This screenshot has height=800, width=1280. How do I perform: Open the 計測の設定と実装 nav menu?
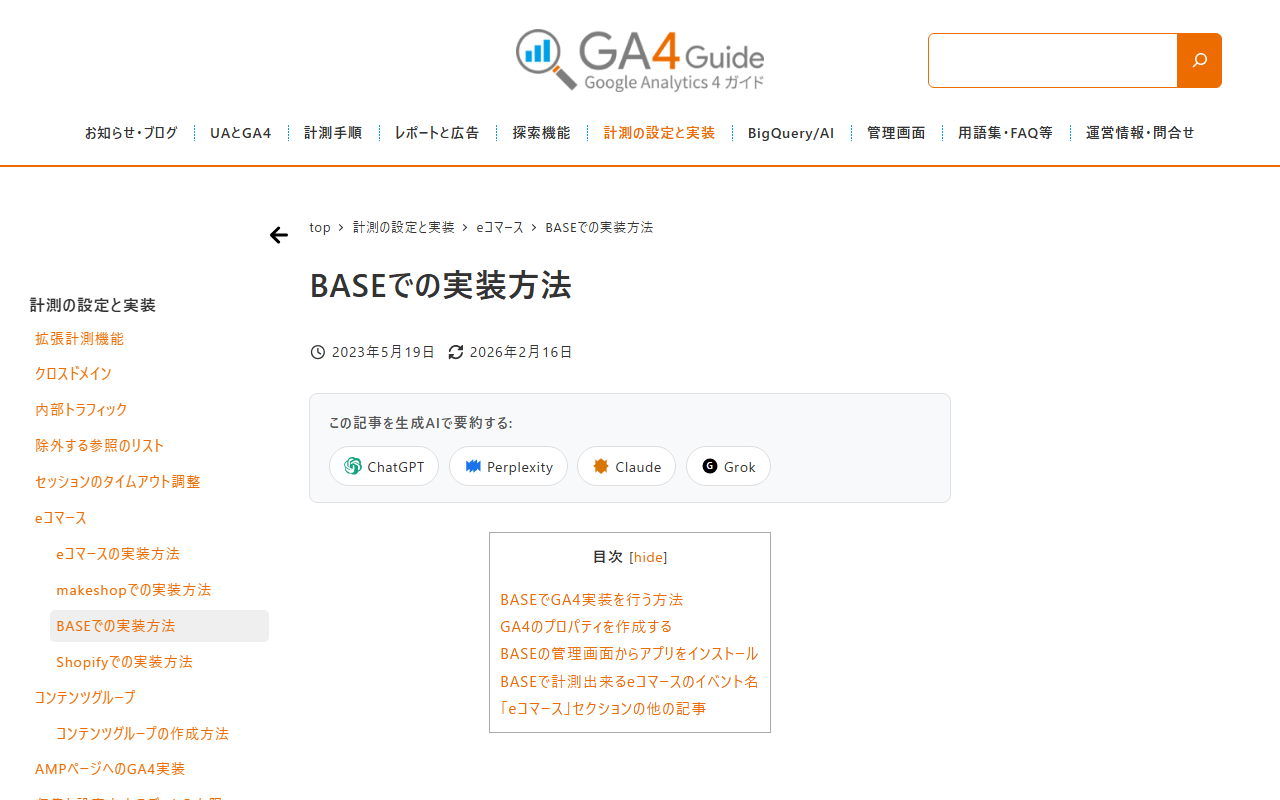659,133
